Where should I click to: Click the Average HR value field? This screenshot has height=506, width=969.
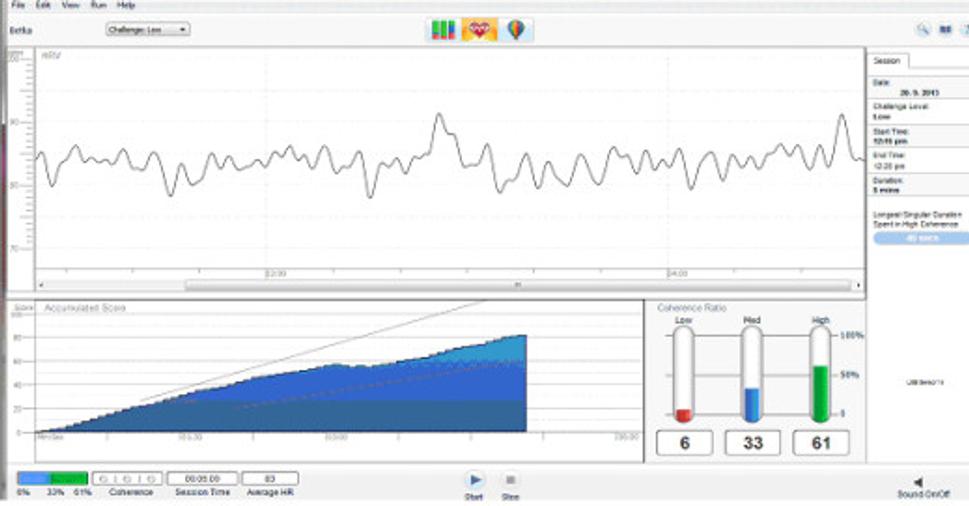[x=270, y=478]
